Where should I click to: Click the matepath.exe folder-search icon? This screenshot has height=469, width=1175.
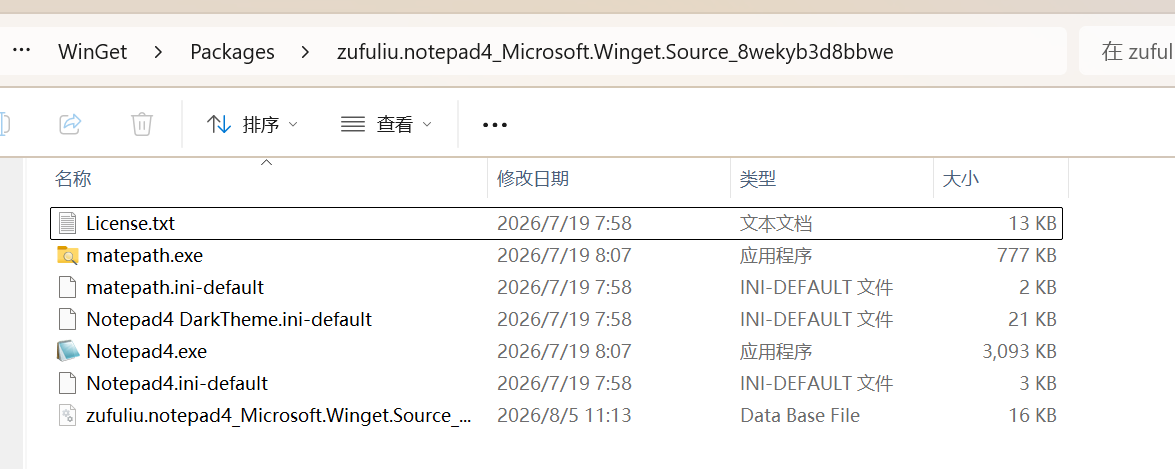point(67,255)
